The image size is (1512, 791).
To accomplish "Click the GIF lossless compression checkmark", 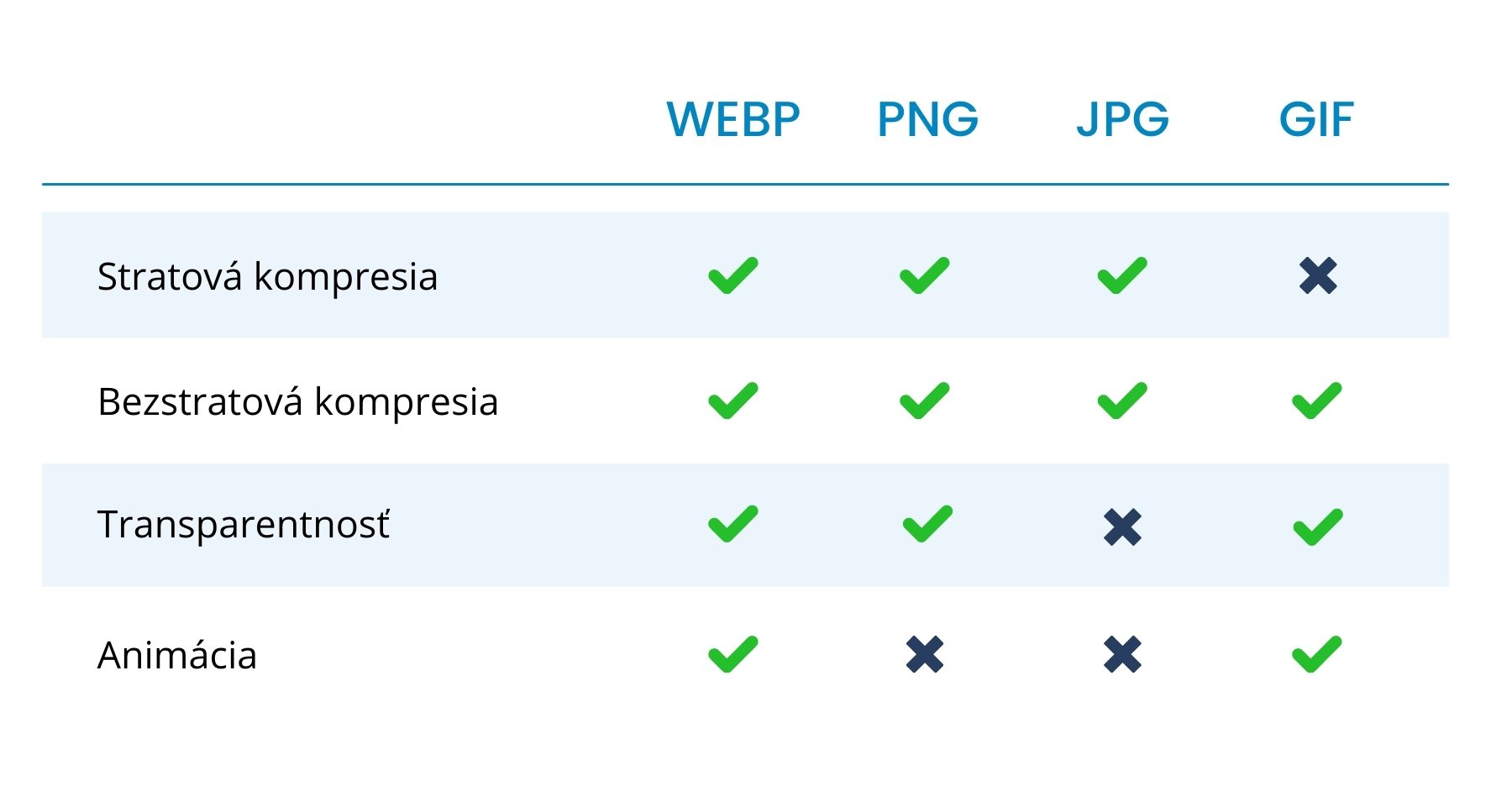I will coord(1316,401).
